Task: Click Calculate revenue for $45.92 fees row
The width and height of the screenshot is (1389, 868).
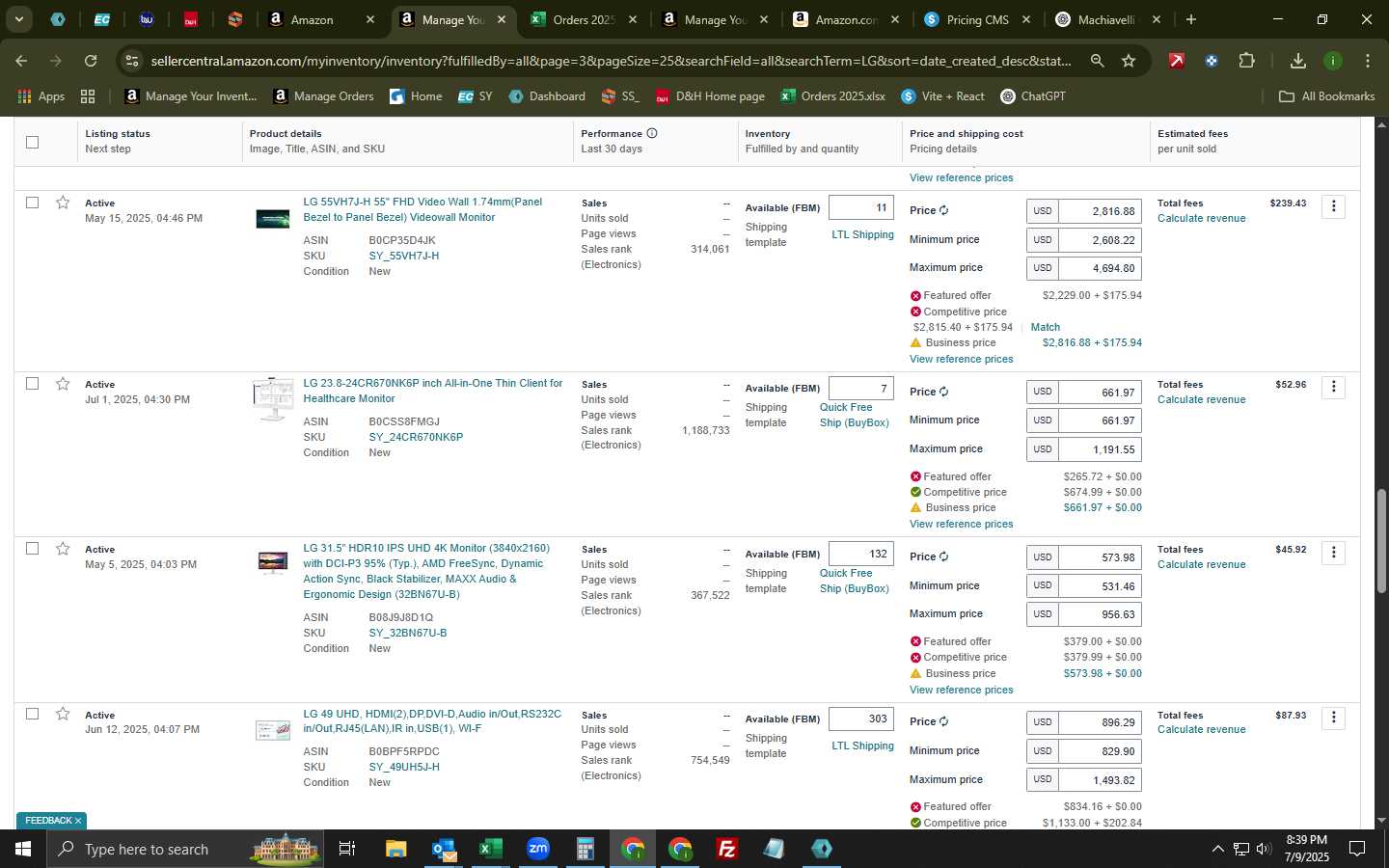Action: click(1201, 564)
